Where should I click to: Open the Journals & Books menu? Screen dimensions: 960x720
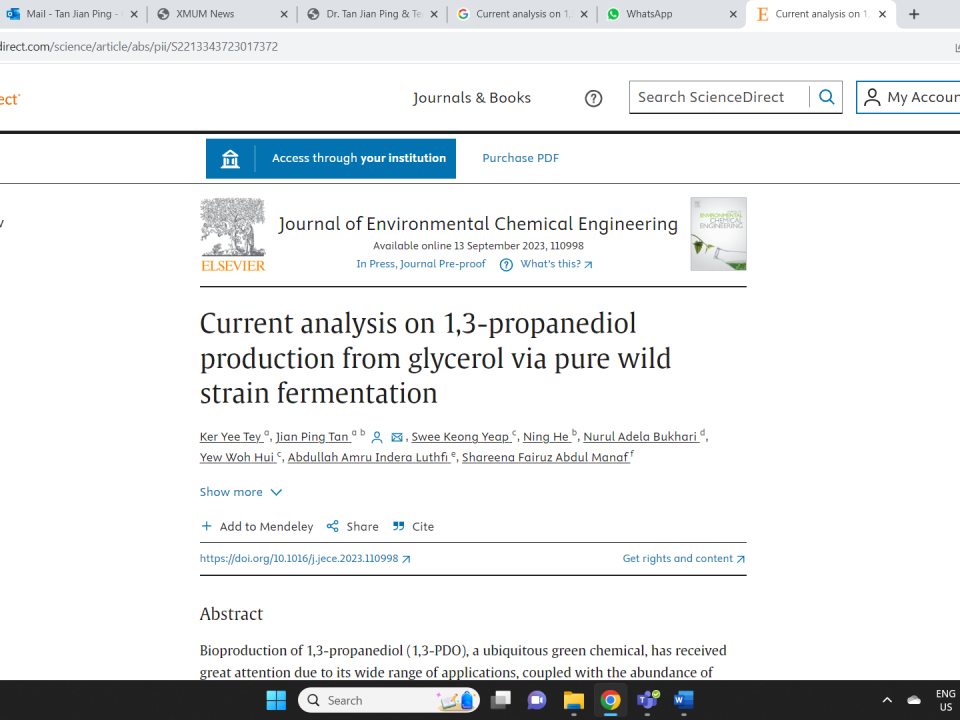tap(471, 98)
